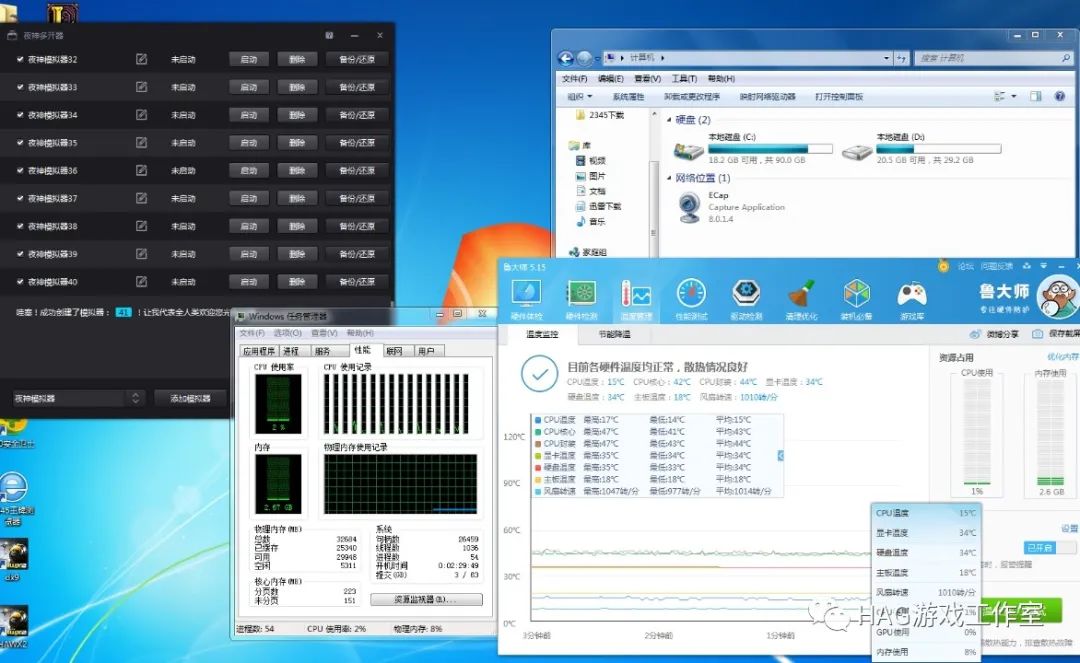The width and height of the screenshot is (1080, 663).
Task: Select the ECap webcam icon
Action: (689, 207)
